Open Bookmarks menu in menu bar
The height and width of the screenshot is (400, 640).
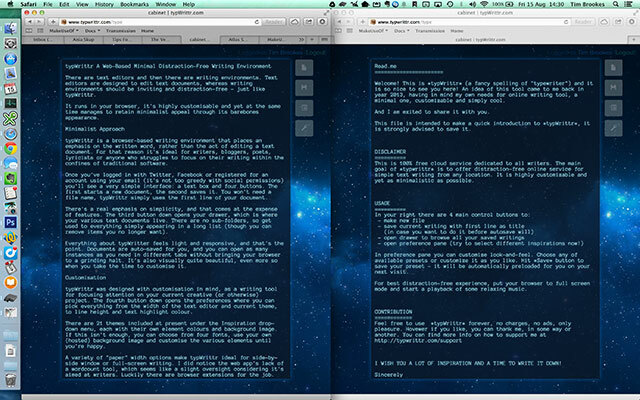click(x=134, y=4)
